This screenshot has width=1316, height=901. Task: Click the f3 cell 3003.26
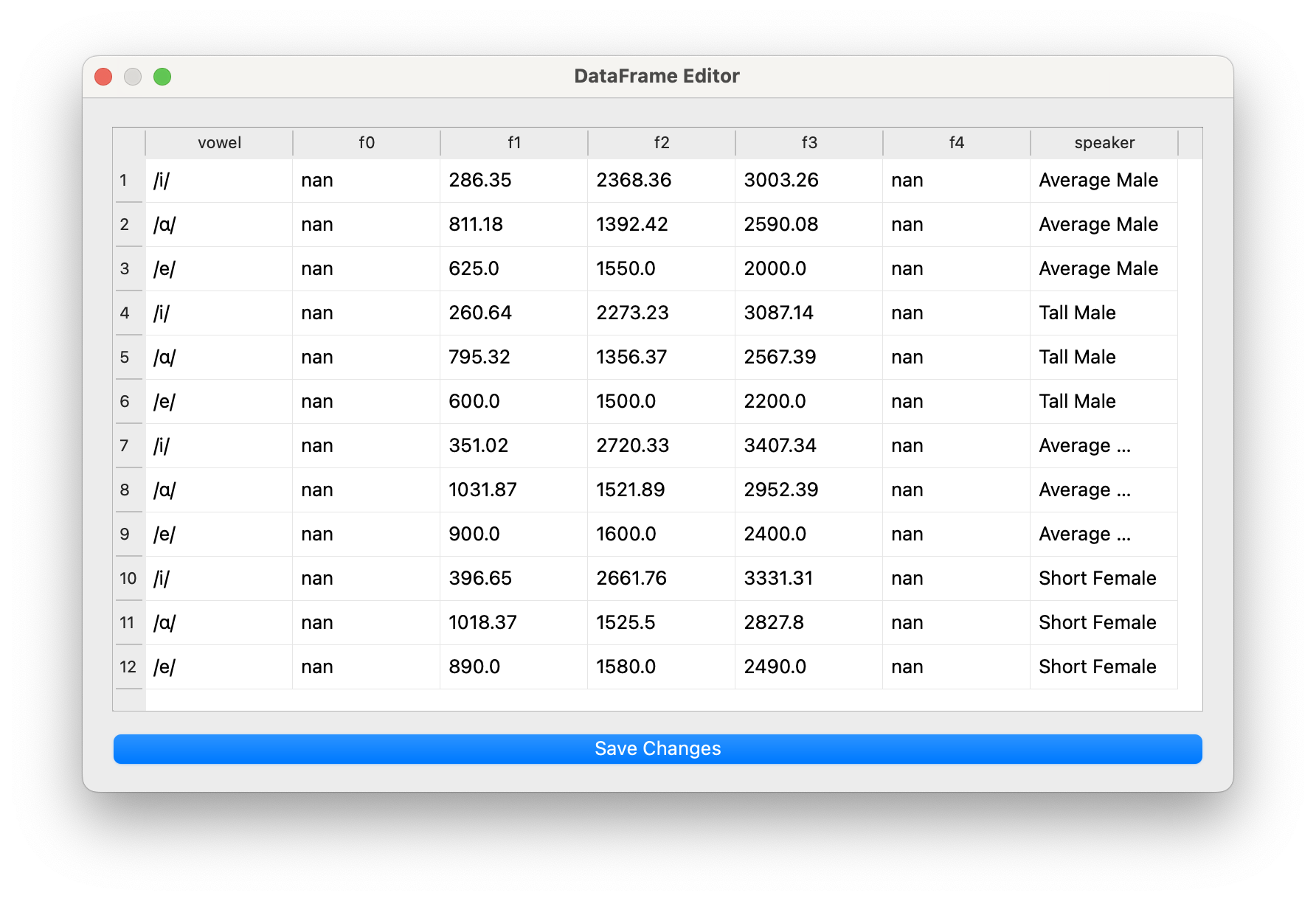pyautogui.click(x=809, y=181)
